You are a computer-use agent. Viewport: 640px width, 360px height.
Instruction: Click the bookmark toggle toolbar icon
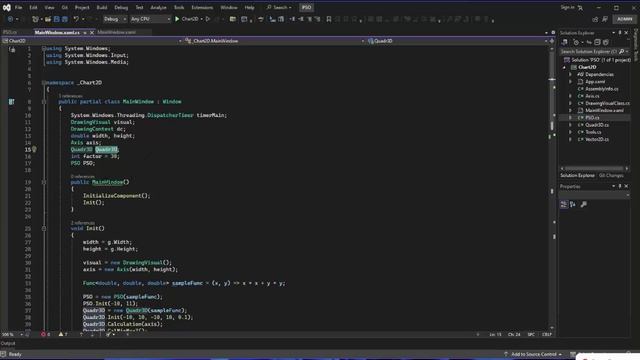click(329, 19)
